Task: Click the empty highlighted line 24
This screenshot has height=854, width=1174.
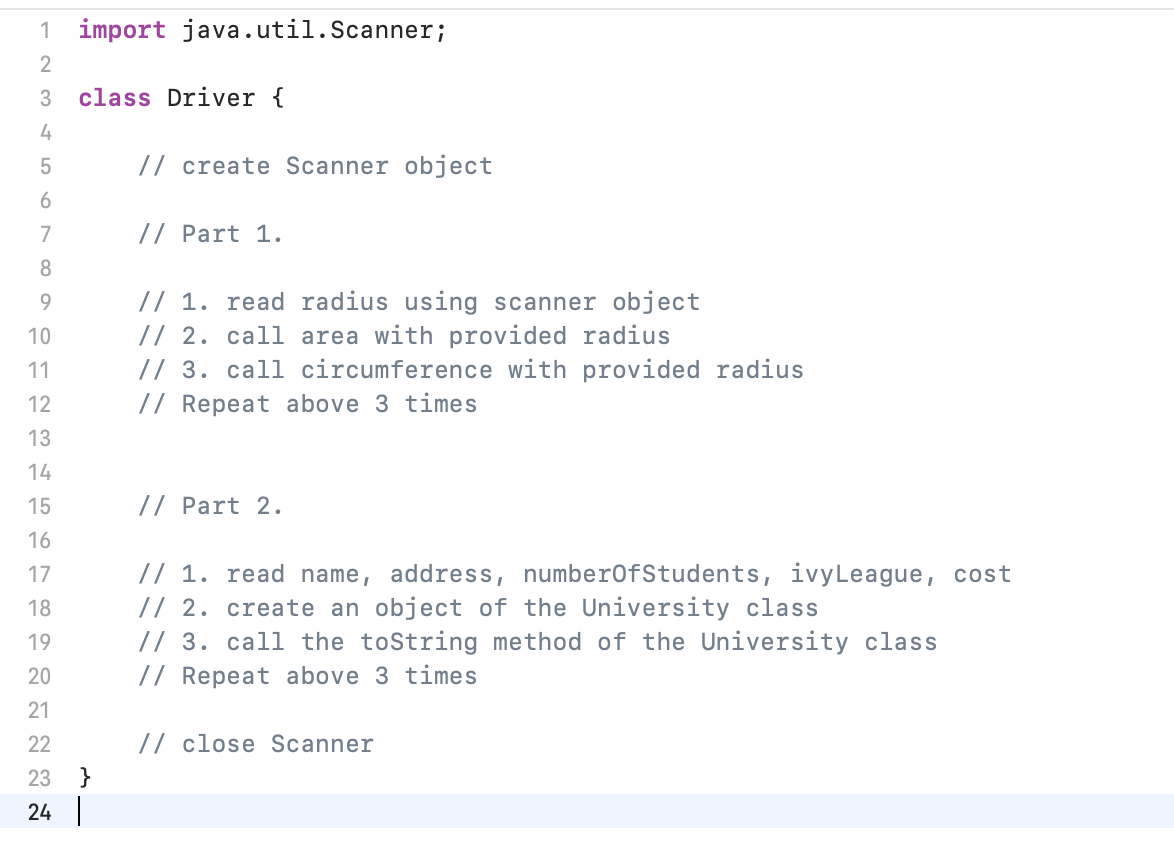Action: (600, 812)
